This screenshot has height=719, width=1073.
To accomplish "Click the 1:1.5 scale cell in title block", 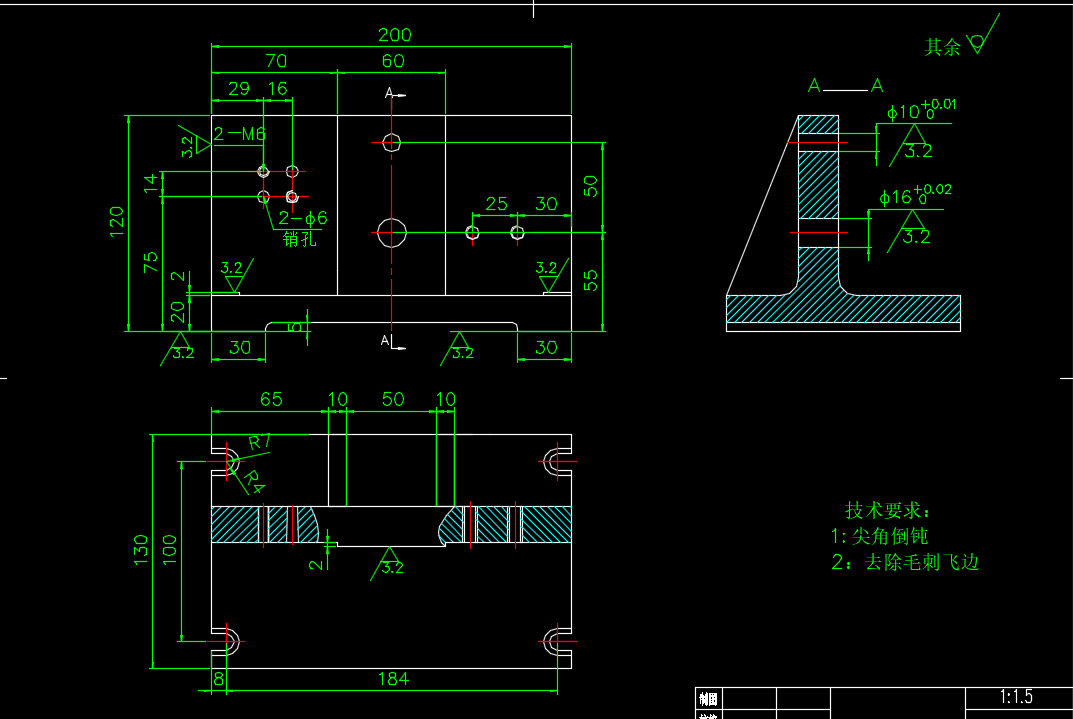I will pos(1016,697).
